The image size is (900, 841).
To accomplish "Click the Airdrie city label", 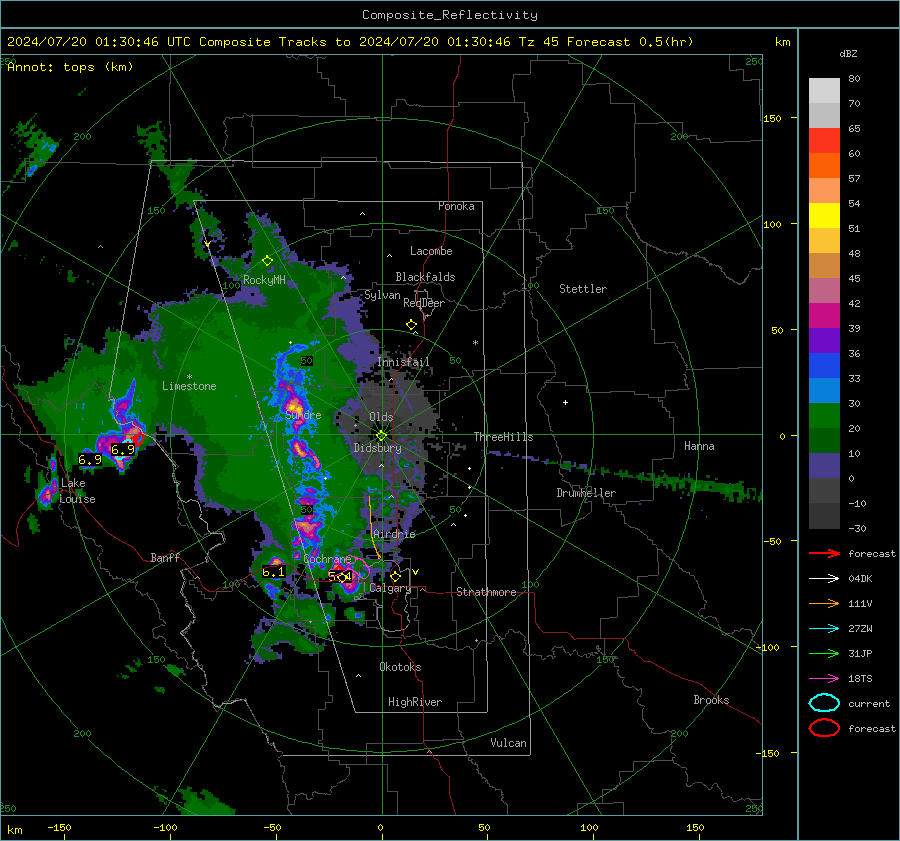I will coord(394,534).
